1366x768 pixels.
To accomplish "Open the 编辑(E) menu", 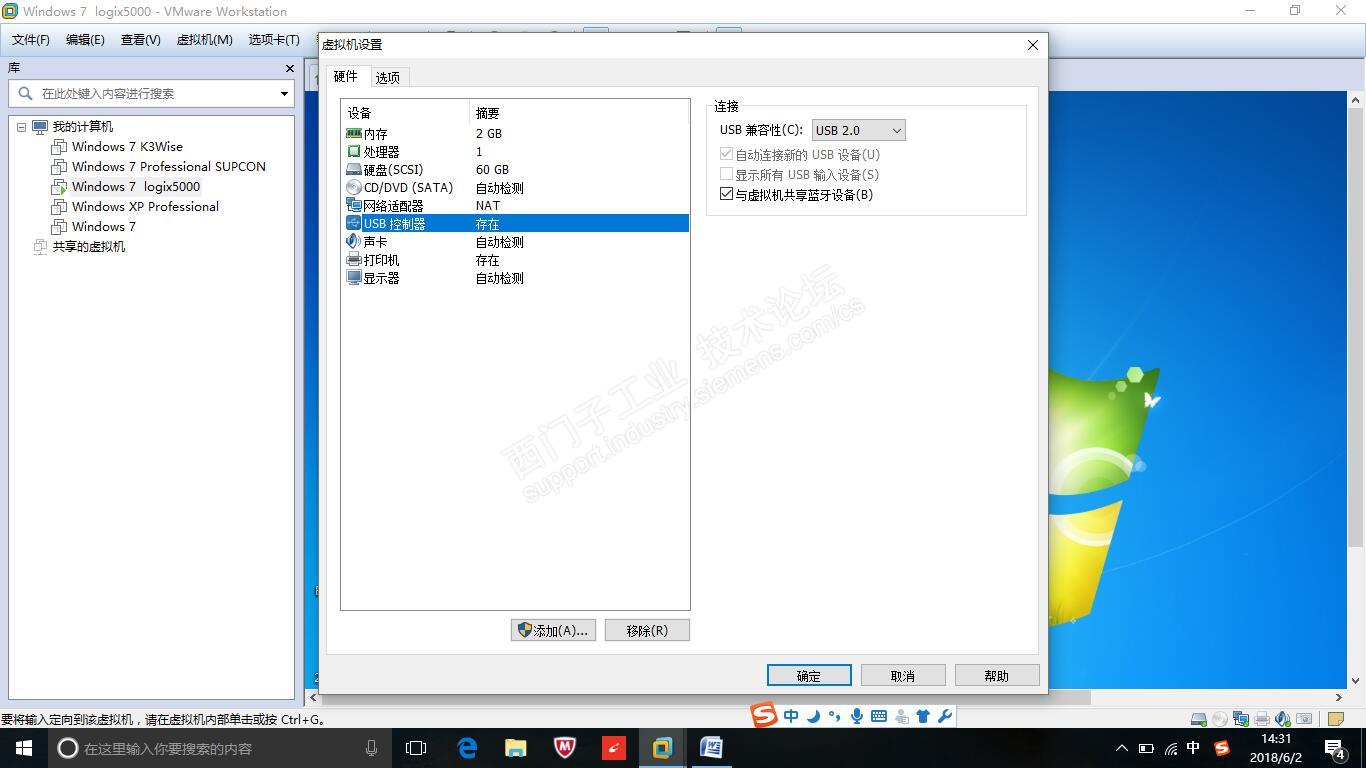I will [85, 40].
